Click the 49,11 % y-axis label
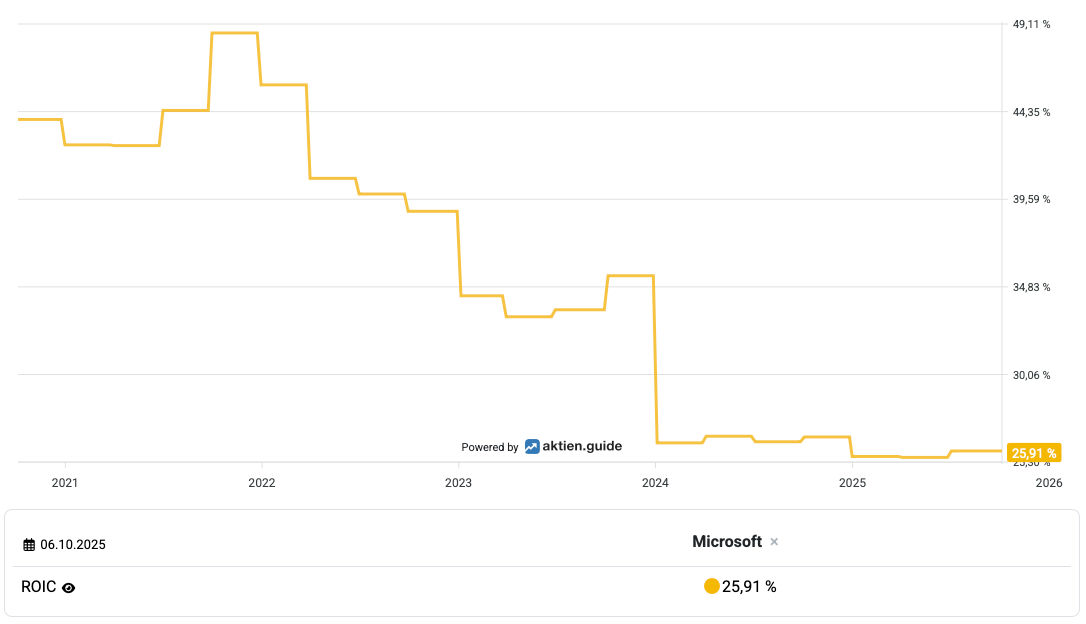1086x624 pixels. click(x=1032, y=24)
